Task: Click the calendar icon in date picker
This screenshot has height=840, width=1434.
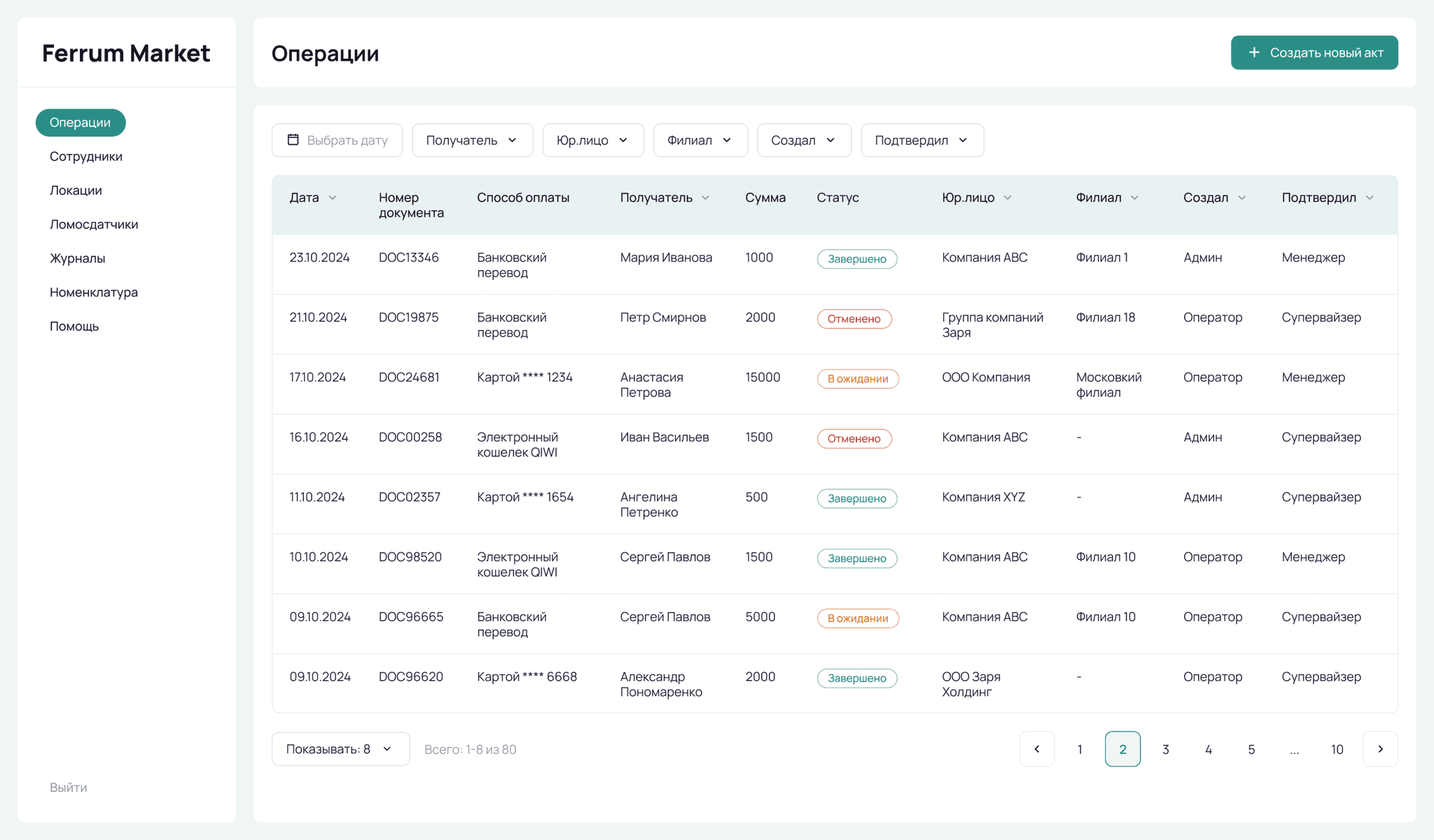Action: click(x=293, y=140)
